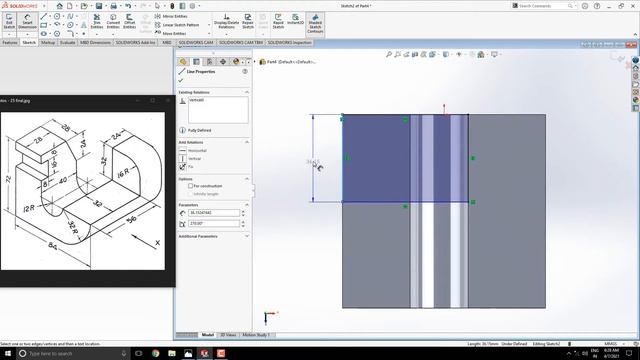Select the Corner Rectangle tool
Image resolution: width=640 pixels, height=360 pixels.
[x=44, y=25]
